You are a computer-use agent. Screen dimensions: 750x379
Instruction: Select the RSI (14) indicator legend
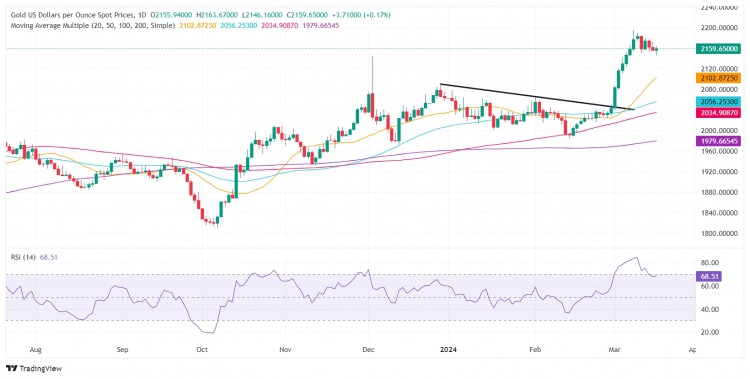pyautogui.click(x=22, y=257)
